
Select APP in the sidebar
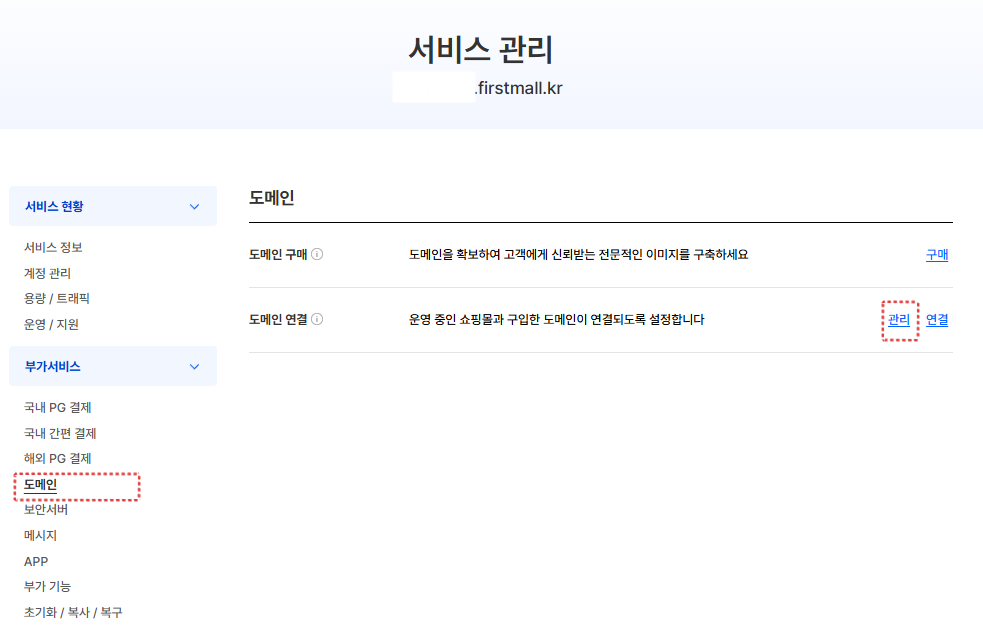pos(36,562)
